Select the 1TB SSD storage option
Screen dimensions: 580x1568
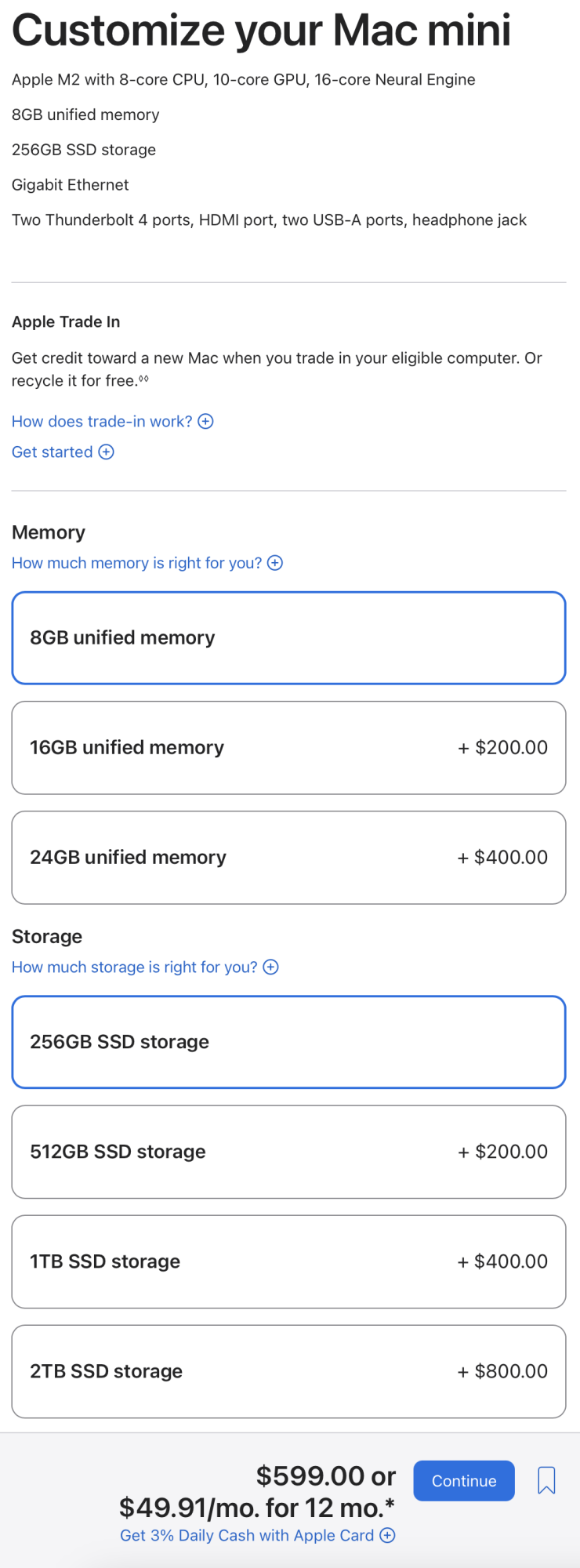tap(288, 1261)
